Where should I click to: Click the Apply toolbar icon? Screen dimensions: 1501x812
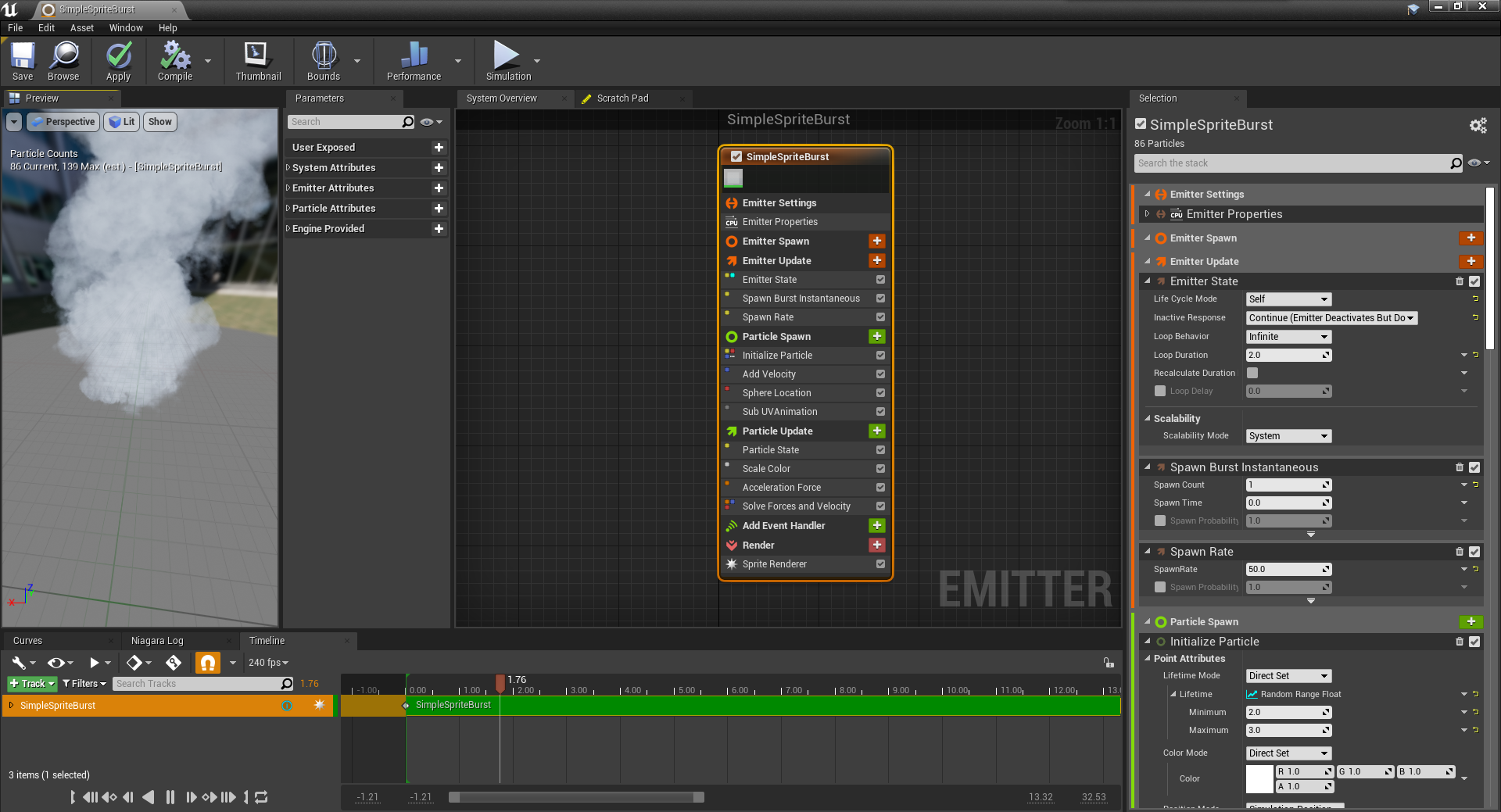pyautogui.click(x=118, y=62)
